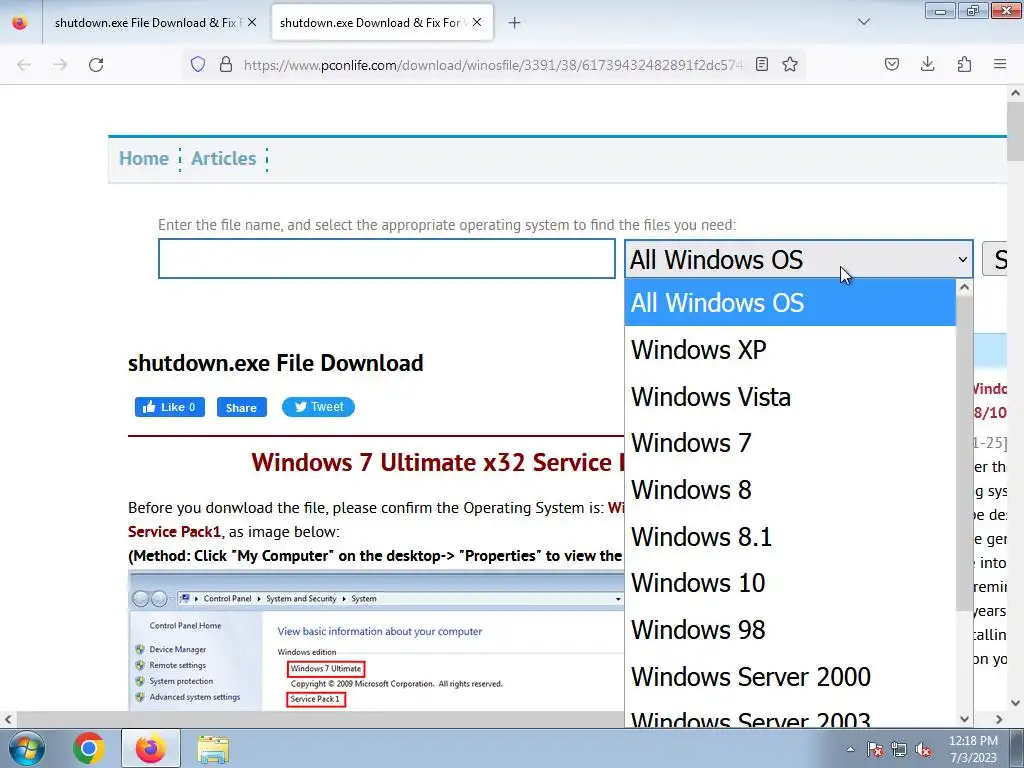Screen dimensions: 1024x768
Task: Choose Windows 98 from the dropdown list
Action: pos(790,630)
